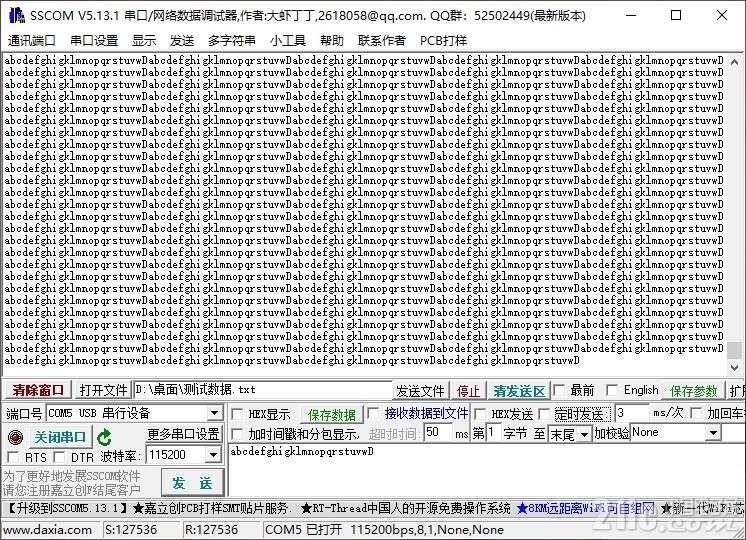Open the 多字符串 menu
Screen dimensions: 746x540
tap(232, 40)
